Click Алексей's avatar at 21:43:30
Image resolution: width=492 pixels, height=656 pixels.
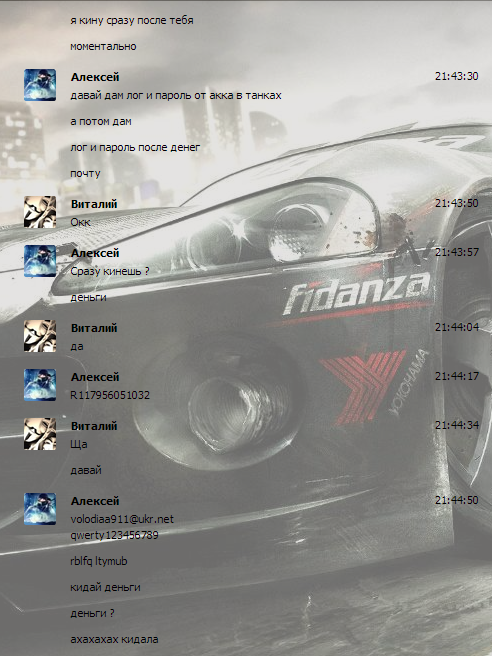(x=40, y=85)
